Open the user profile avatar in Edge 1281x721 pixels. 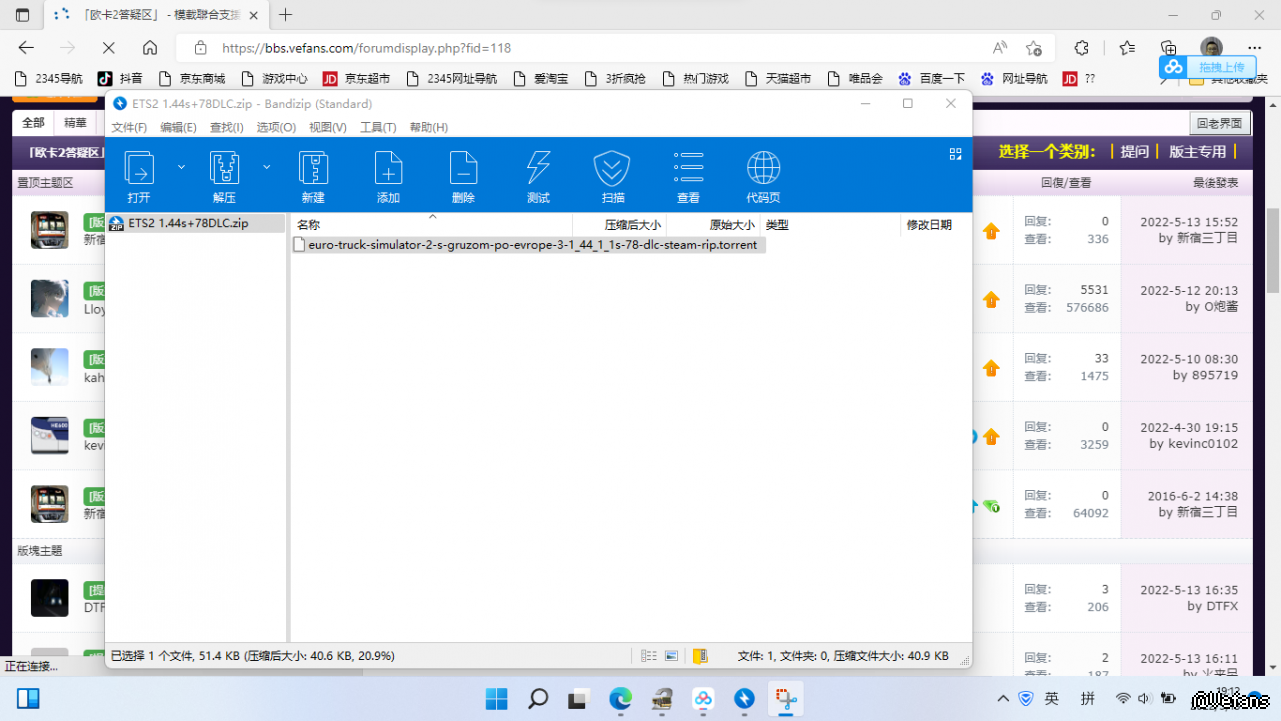point(1212,48)
